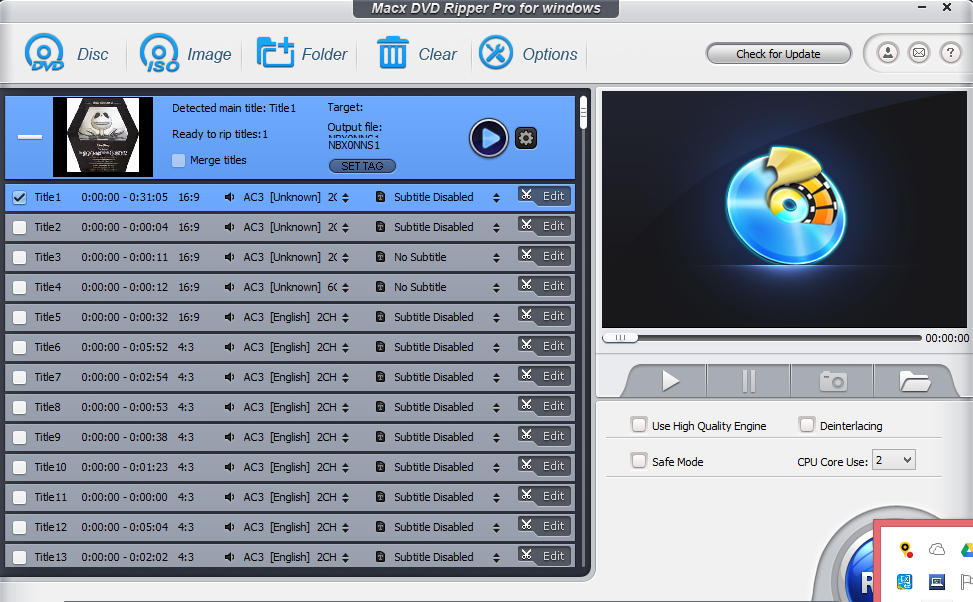Screen dimensions: 973x602
Task: Click the title list vertical scrollbar
Action: pos(583,112)
